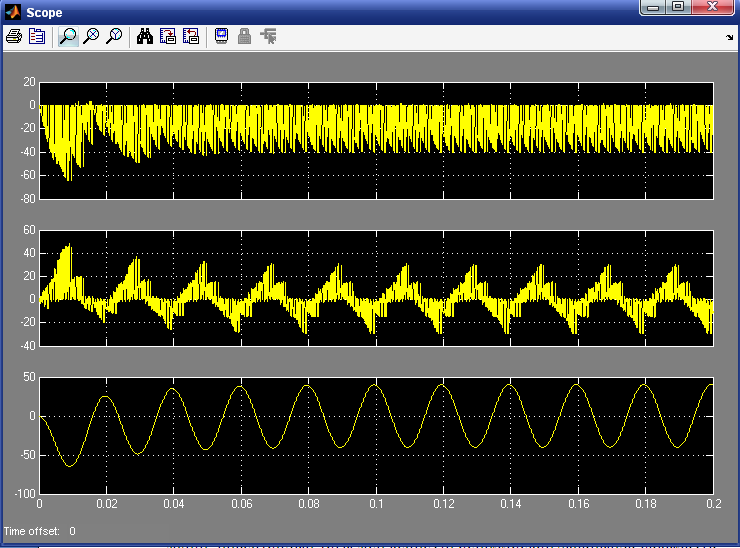
Task: Click the Signal selection icon
Action: coord(269,36)
